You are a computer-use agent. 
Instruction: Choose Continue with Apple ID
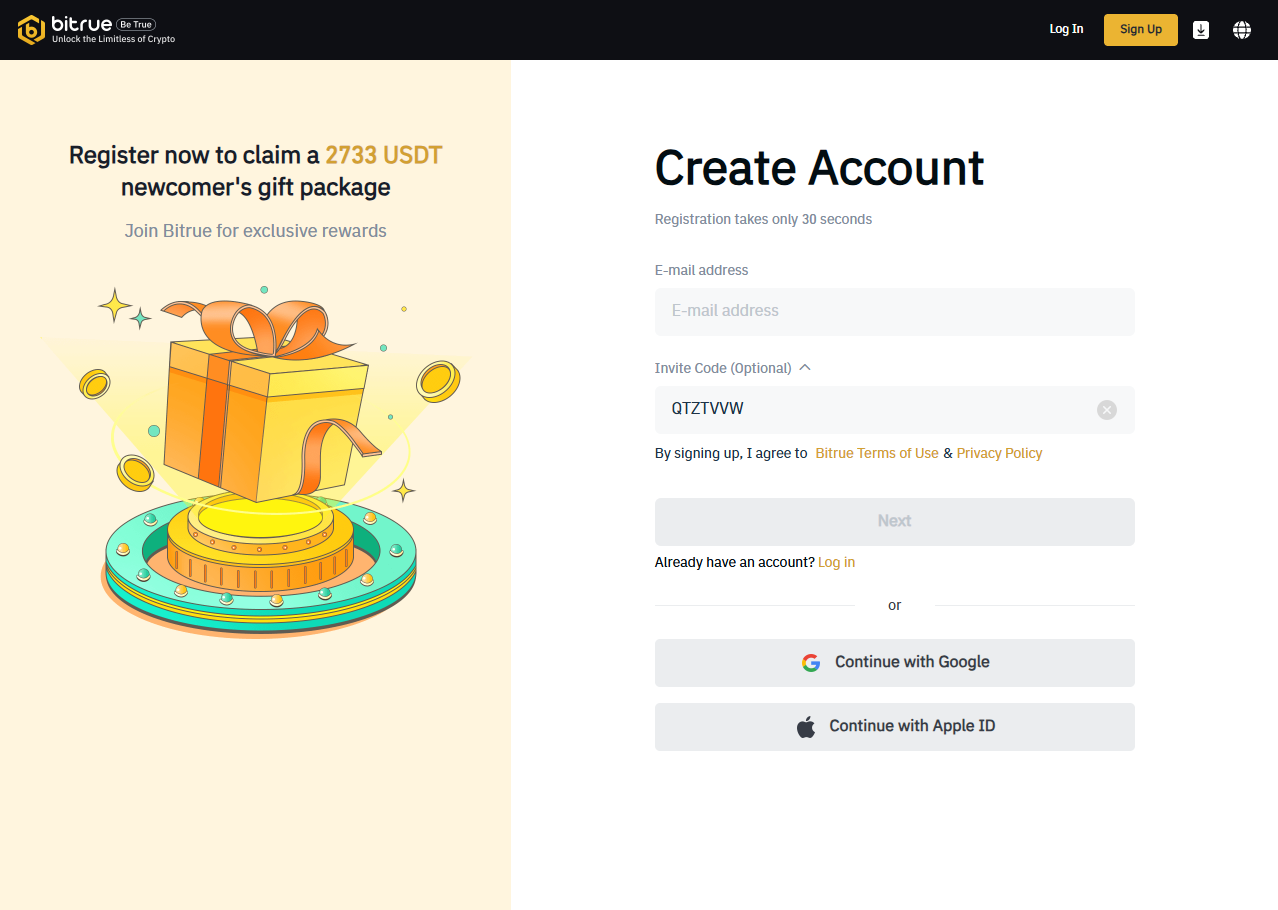(894, 726)
